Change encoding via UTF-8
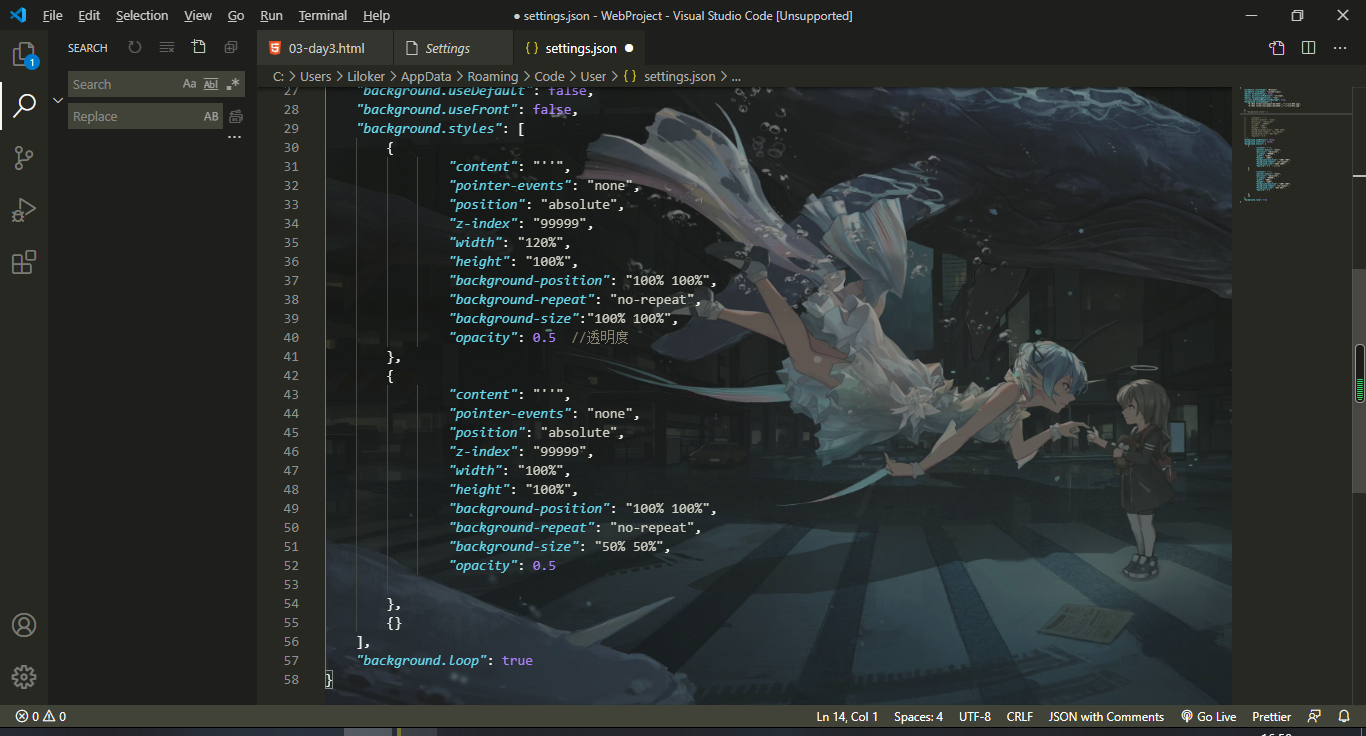 975,717
